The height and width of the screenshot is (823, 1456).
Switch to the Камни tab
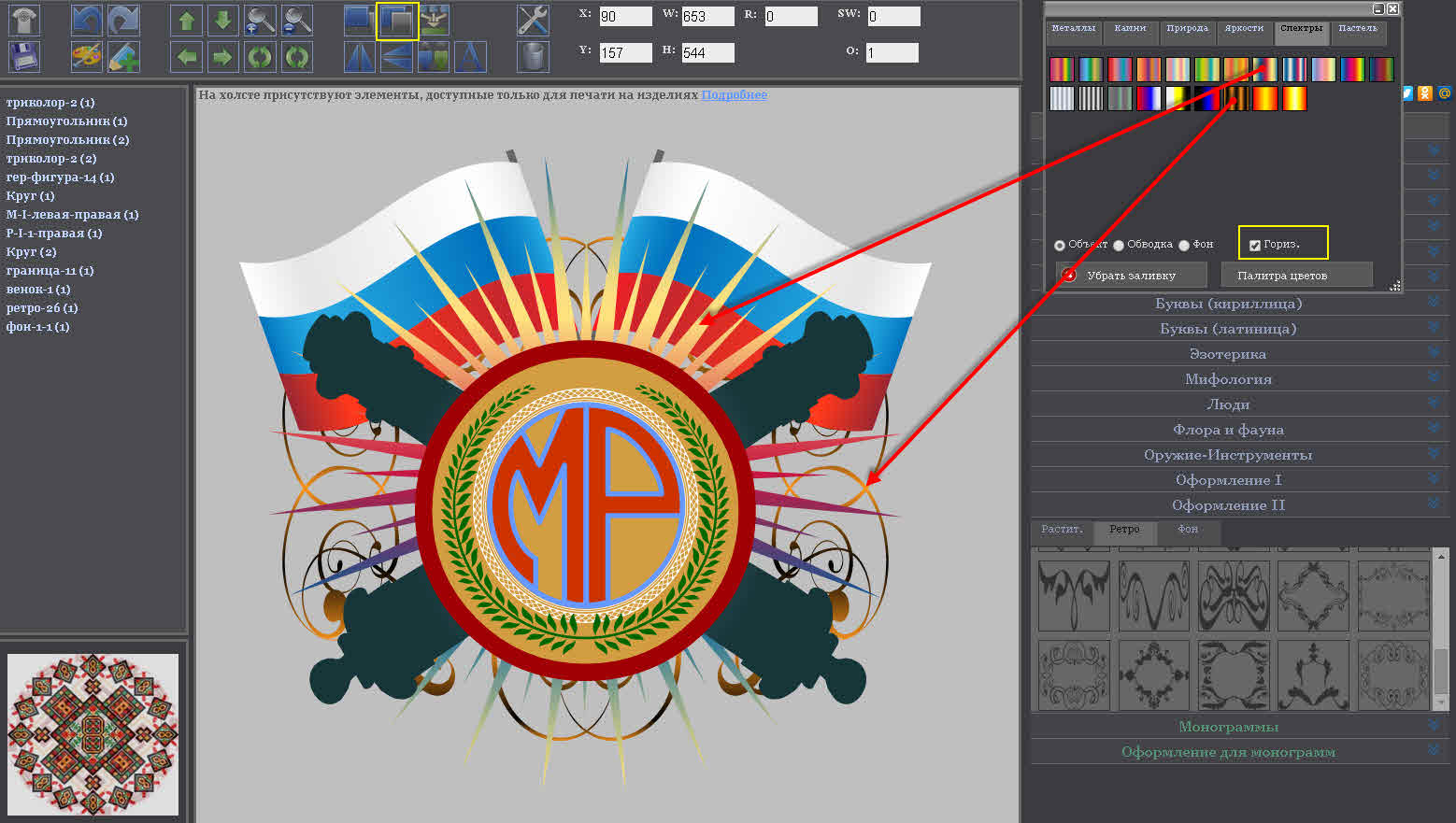point(1131,31)
